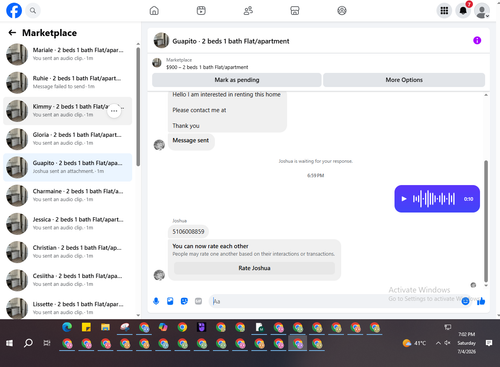Open the Marketplace storefront icon
Image resolution: width=500 pixels, height=367 pixels.
click(295, 11)
